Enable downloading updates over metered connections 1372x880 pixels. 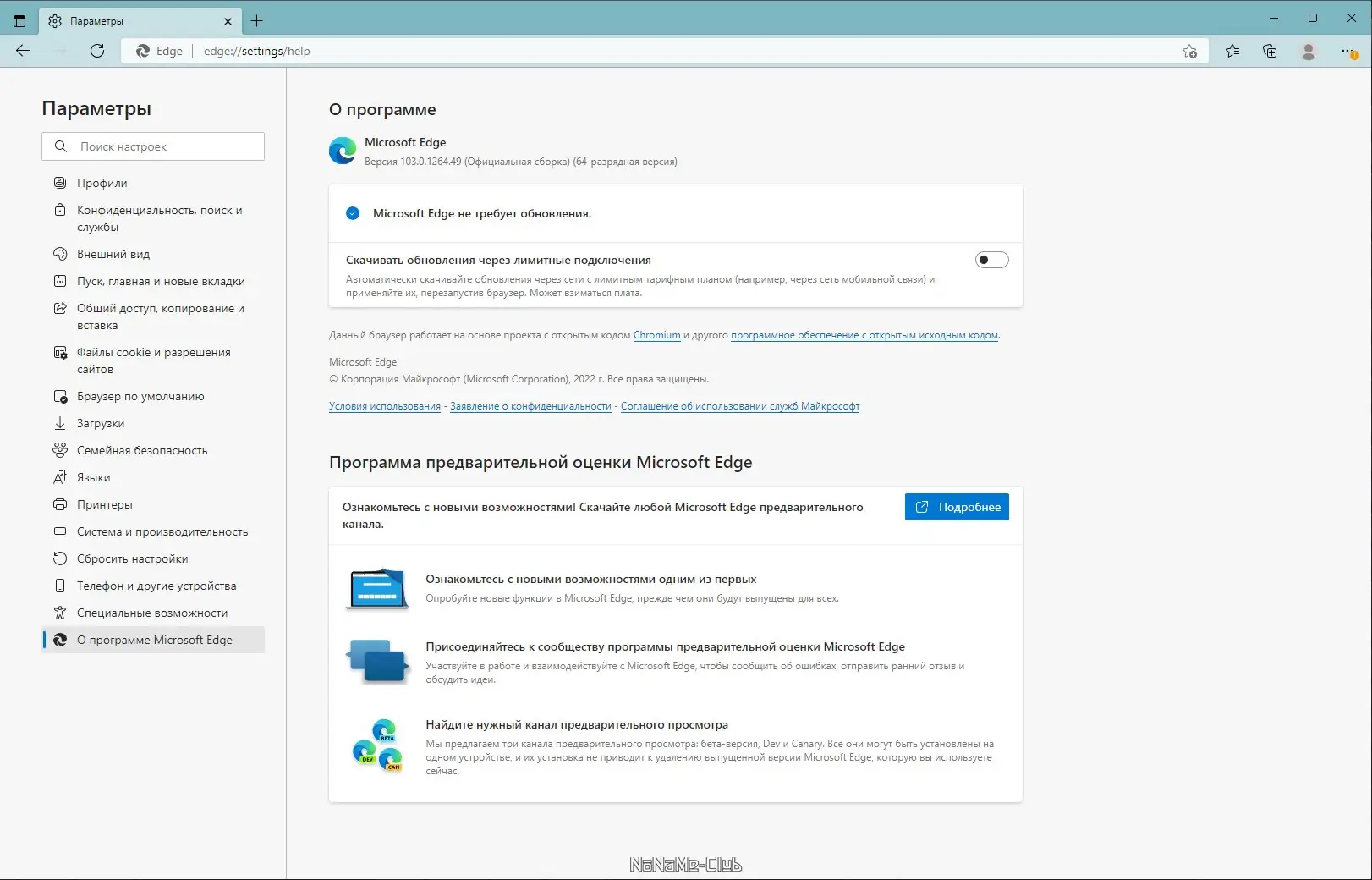(991, 260)
